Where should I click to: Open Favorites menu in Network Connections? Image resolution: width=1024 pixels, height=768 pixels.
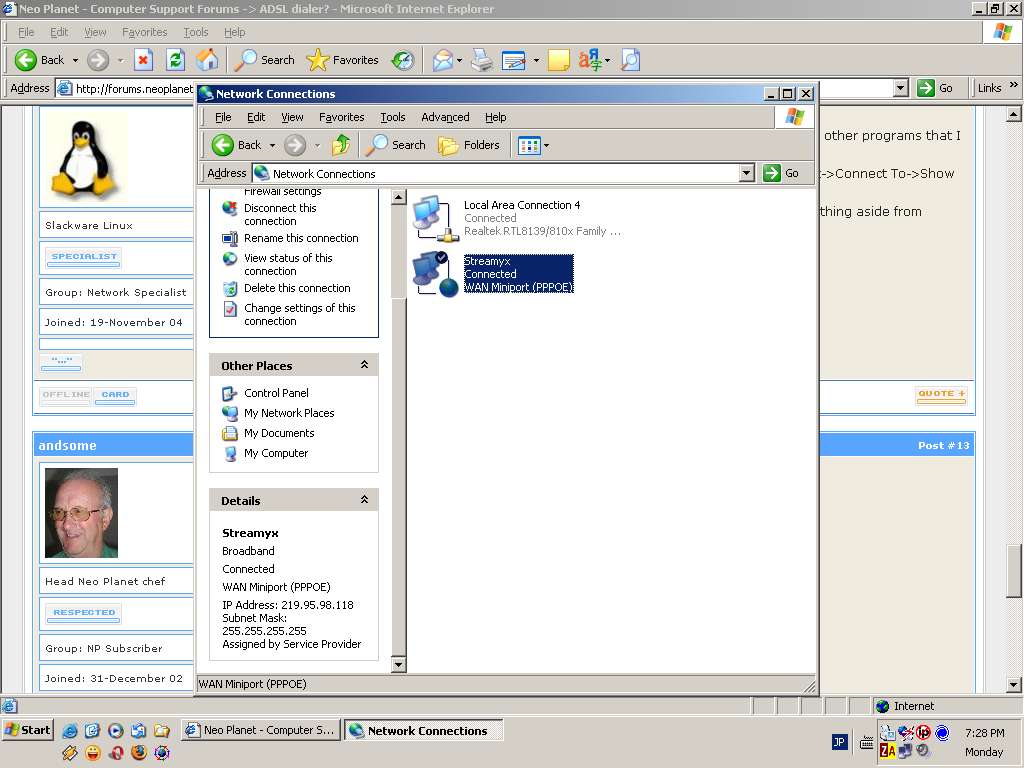click(x=342, y=118)
